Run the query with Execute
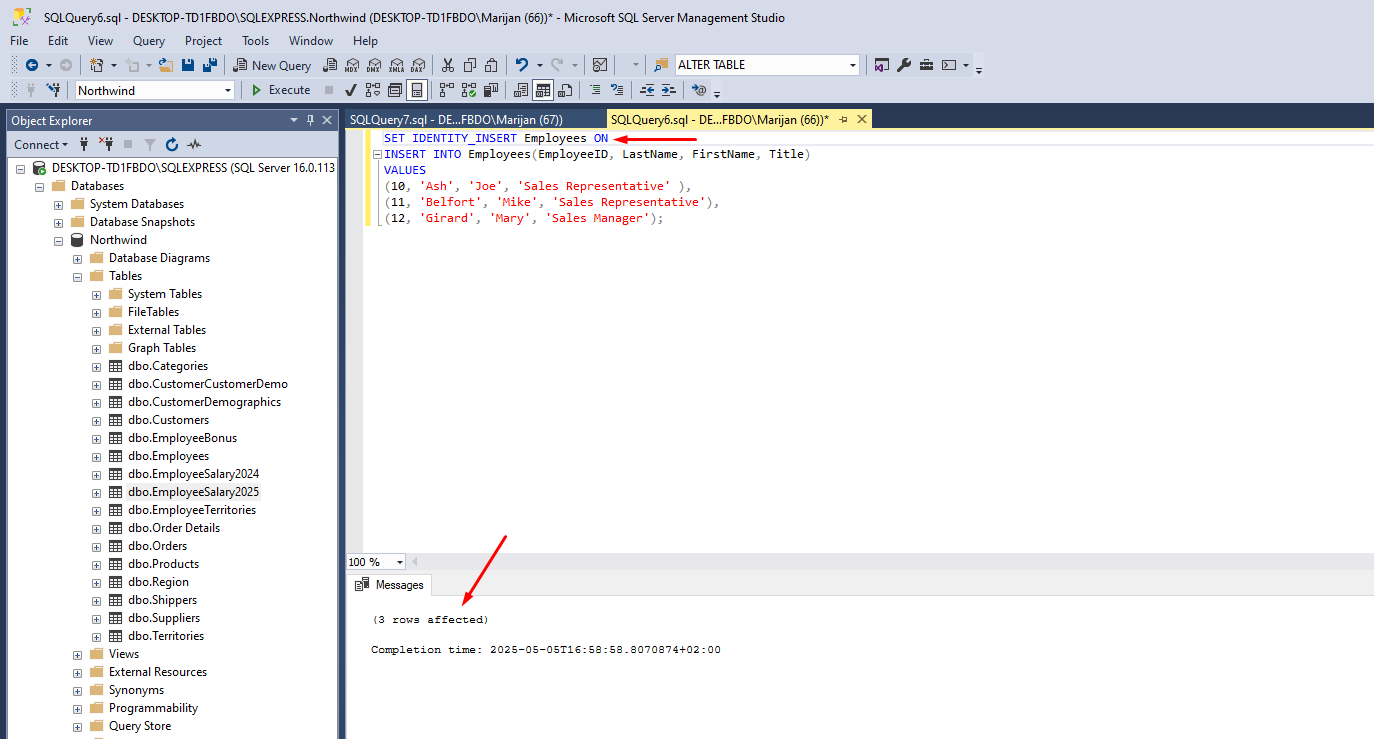This screenshot has width=1374, height=739. coord(280,90)
